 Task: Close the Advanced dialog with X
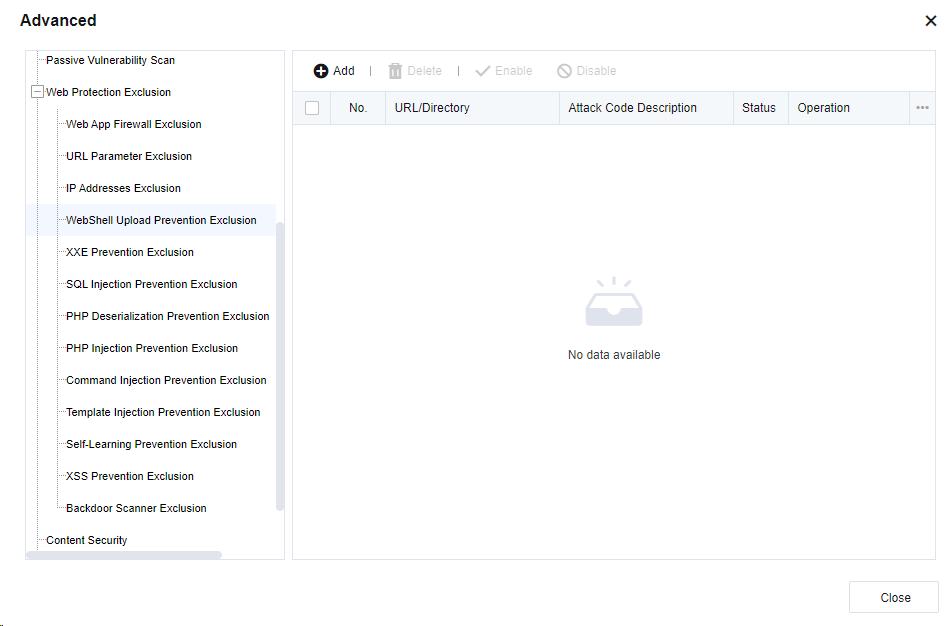click(930, 21)
